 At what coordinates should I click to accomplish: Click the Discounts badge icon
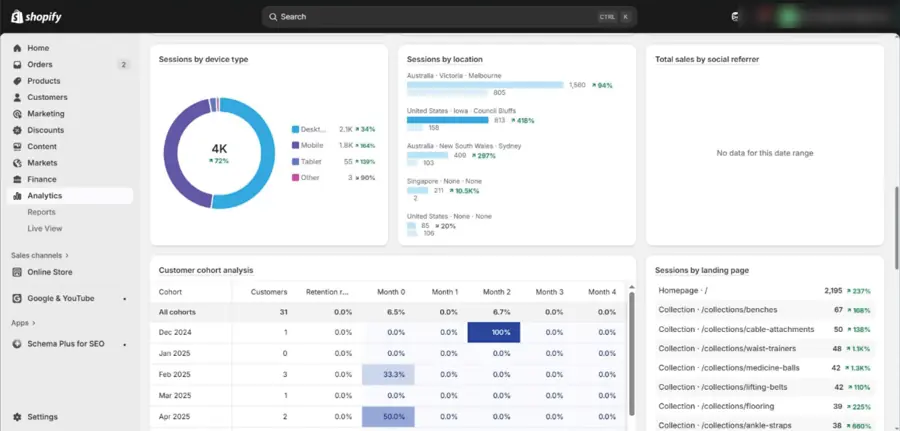[17, 130]
